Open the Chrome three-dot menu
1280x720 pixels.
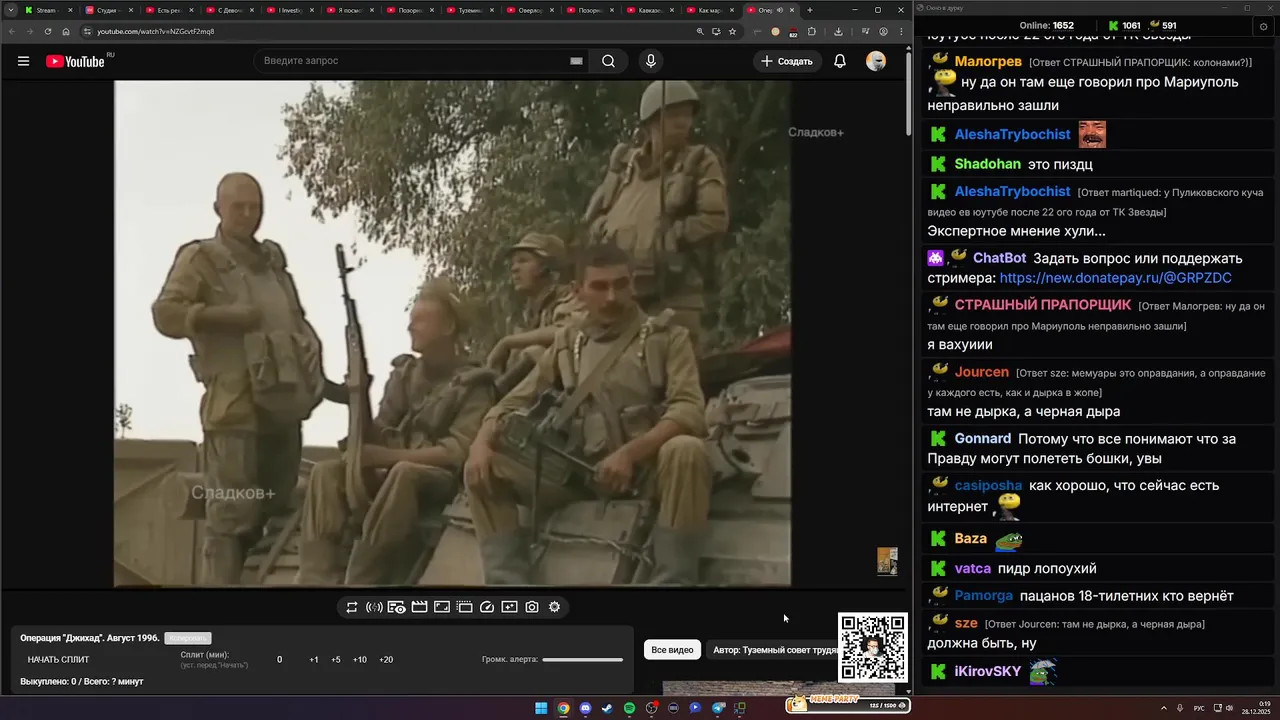[901, 31]
